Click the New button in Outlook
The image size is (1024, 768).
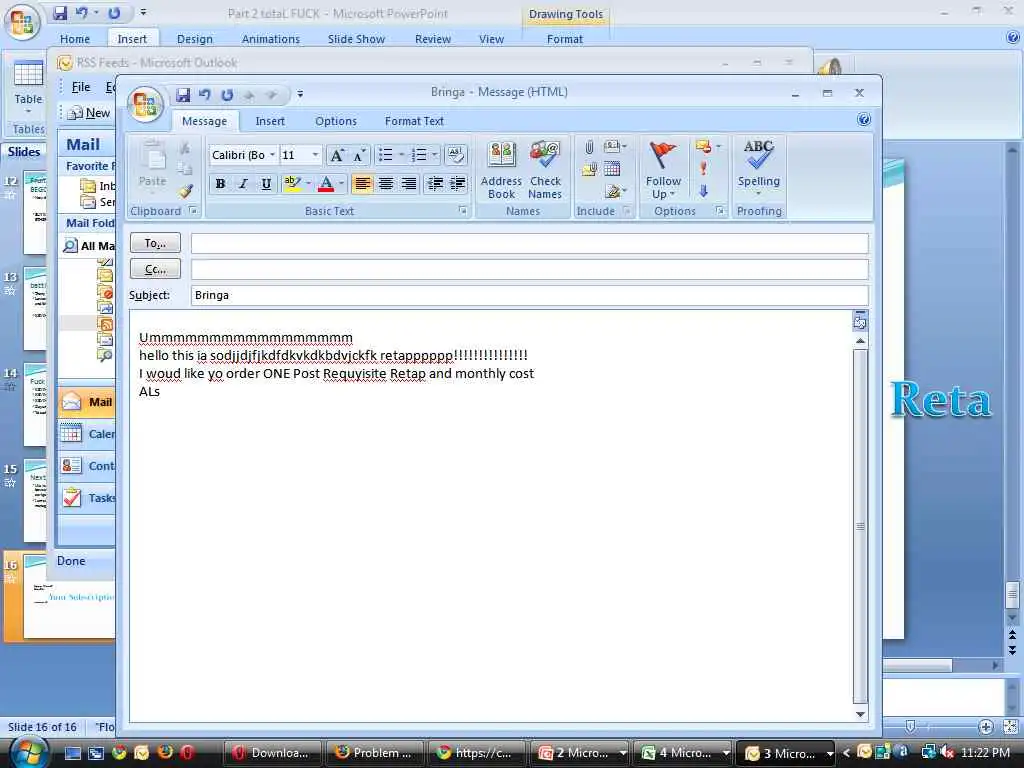click(91, 113)
